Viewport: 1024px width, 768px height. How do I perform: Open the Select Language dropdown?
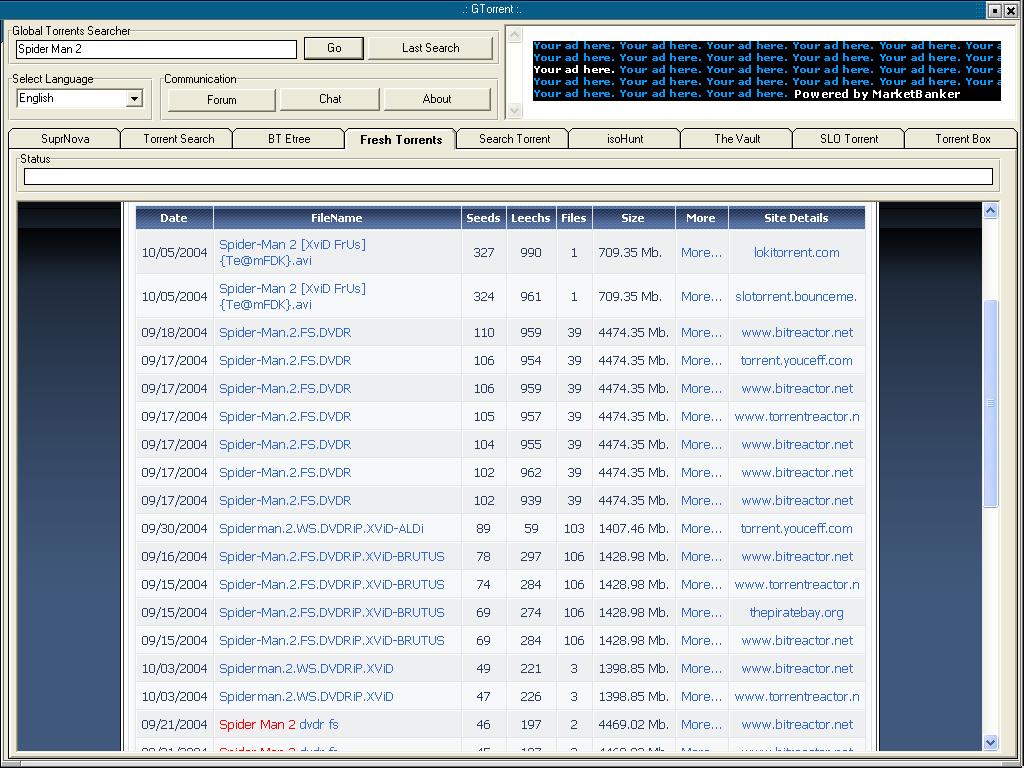coord(134,98)
